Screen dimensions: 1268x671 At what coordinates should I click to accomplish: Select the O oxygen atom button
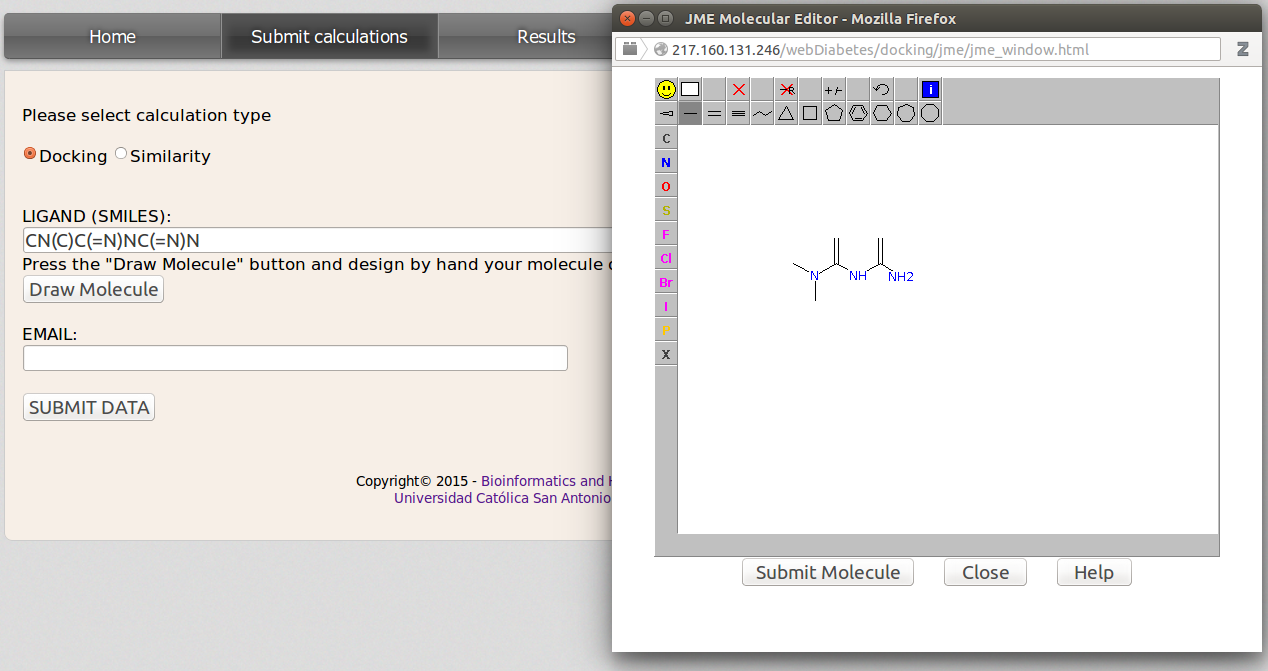tap(666, 186)
